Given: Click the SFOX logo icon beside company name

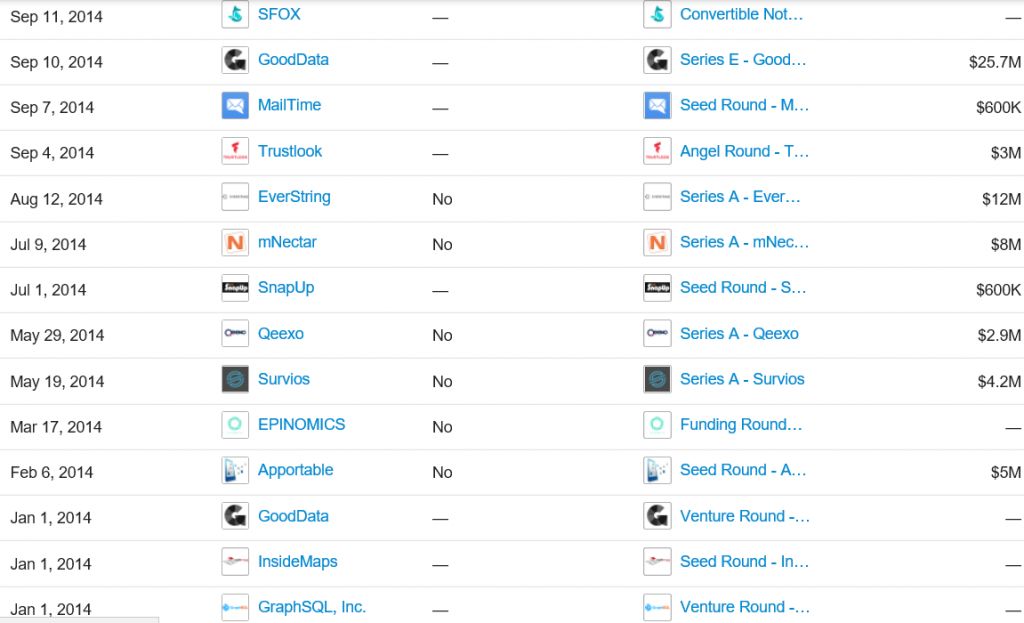Looking at the screenshot, I should (x=235, y=14).
